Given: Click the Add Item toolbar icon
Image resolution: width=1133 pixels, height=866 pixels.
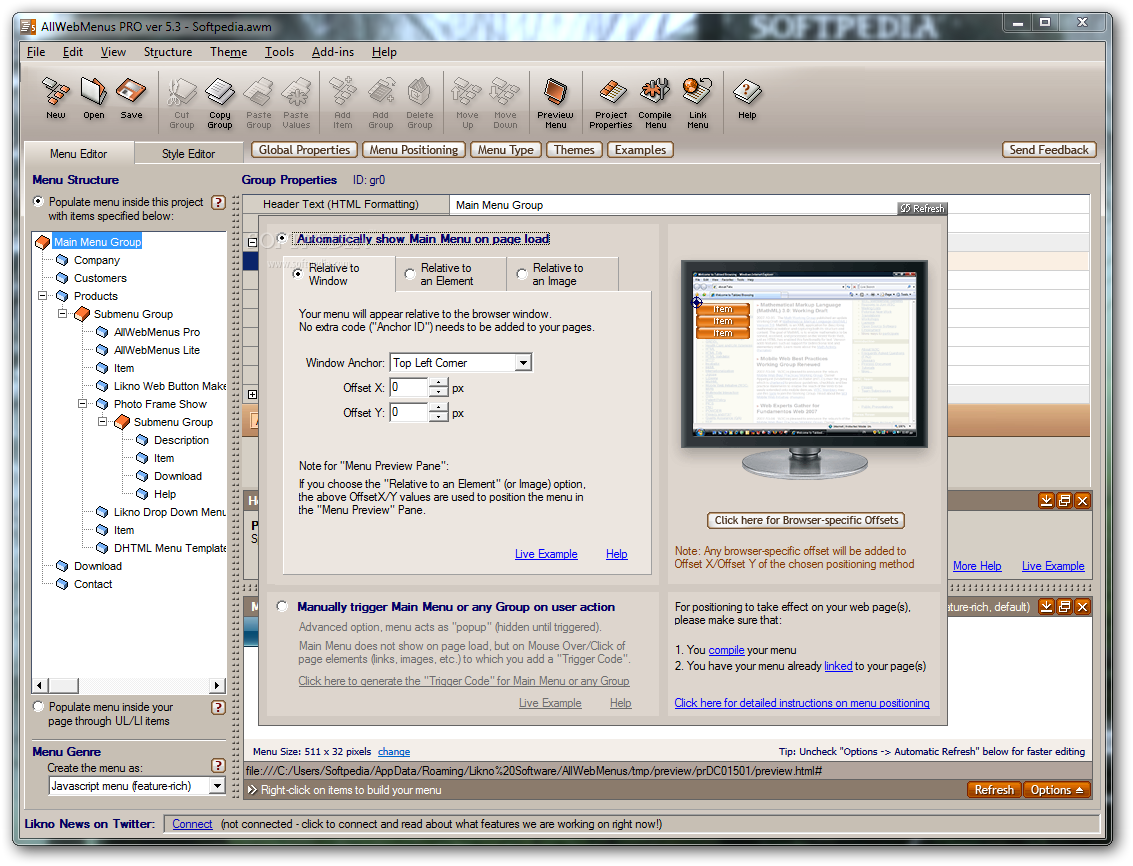Looking at the screenshot, I should (343, 103).
